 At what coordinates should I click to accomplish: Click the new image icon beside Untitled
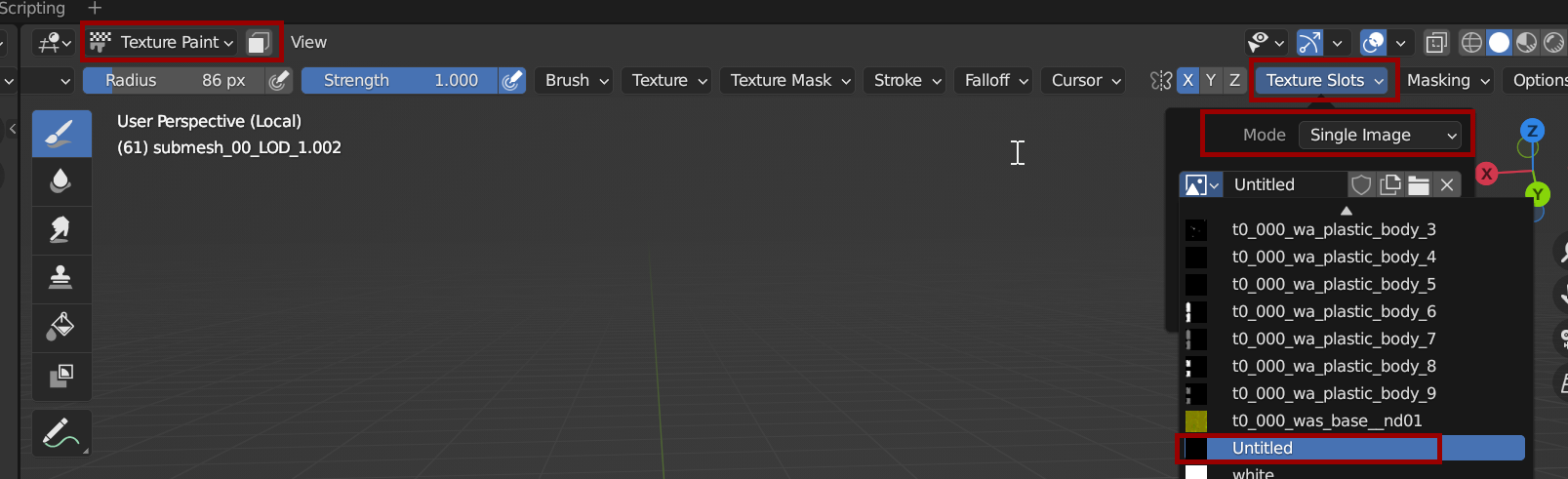pos(1390,185)
